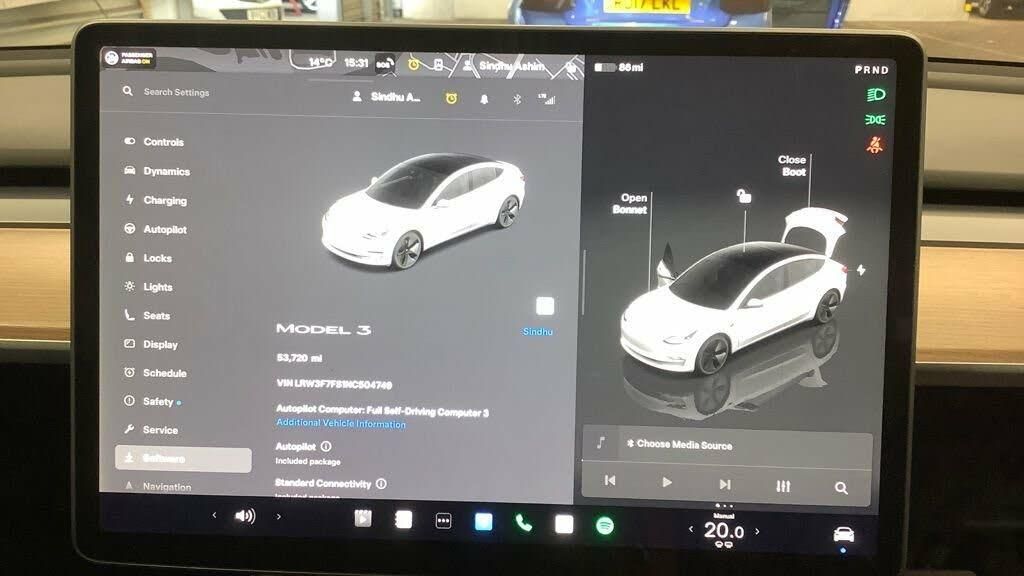The width and height of the screenshot is (1024, 576).
Task: Tap the Open Bonnet button
Action: pyautogui.click(x=630, y=203)
